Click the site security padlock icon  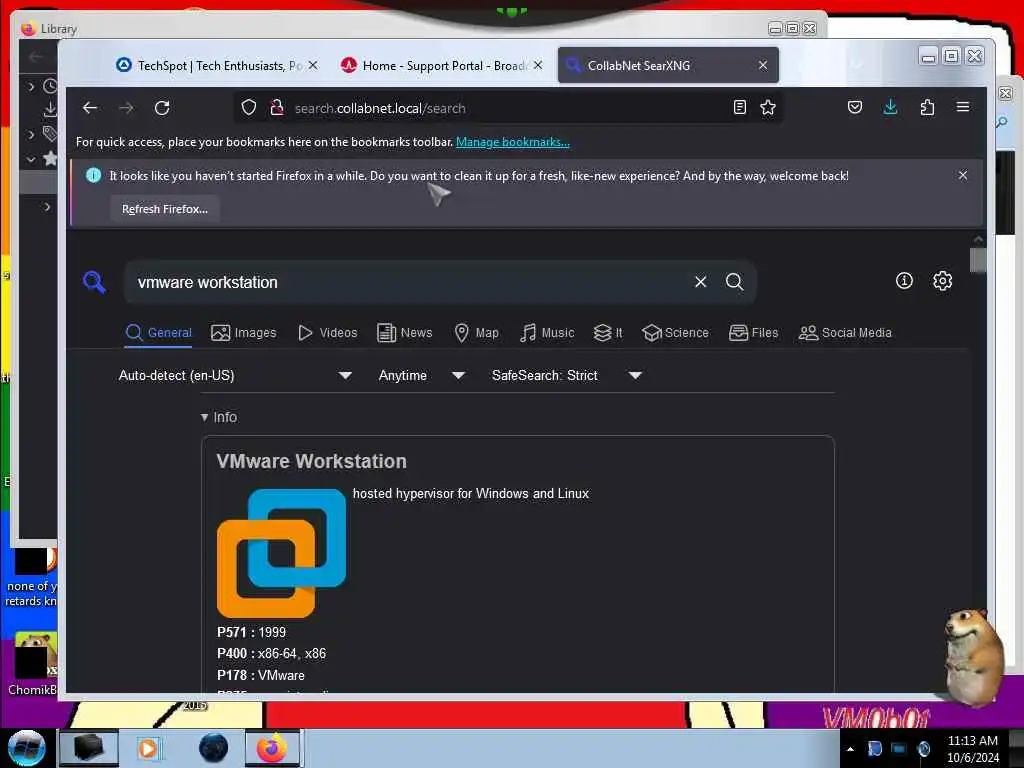(x=277, y=107)
